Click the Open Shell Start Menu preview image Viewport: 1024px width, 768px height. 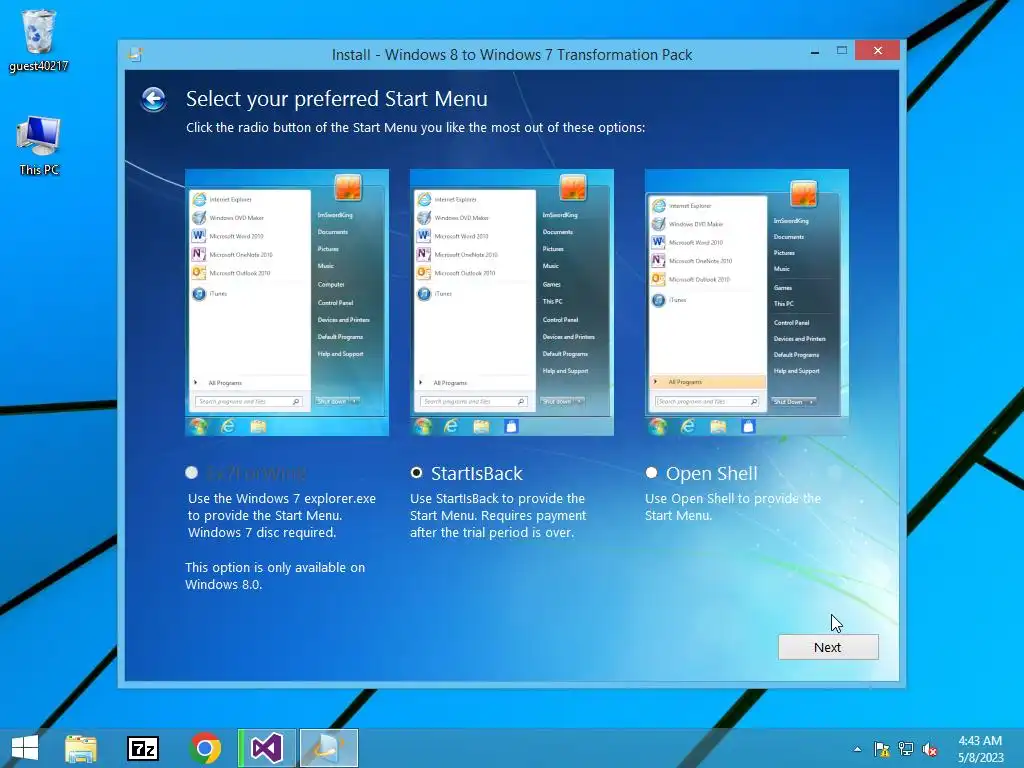coord(746,302)
